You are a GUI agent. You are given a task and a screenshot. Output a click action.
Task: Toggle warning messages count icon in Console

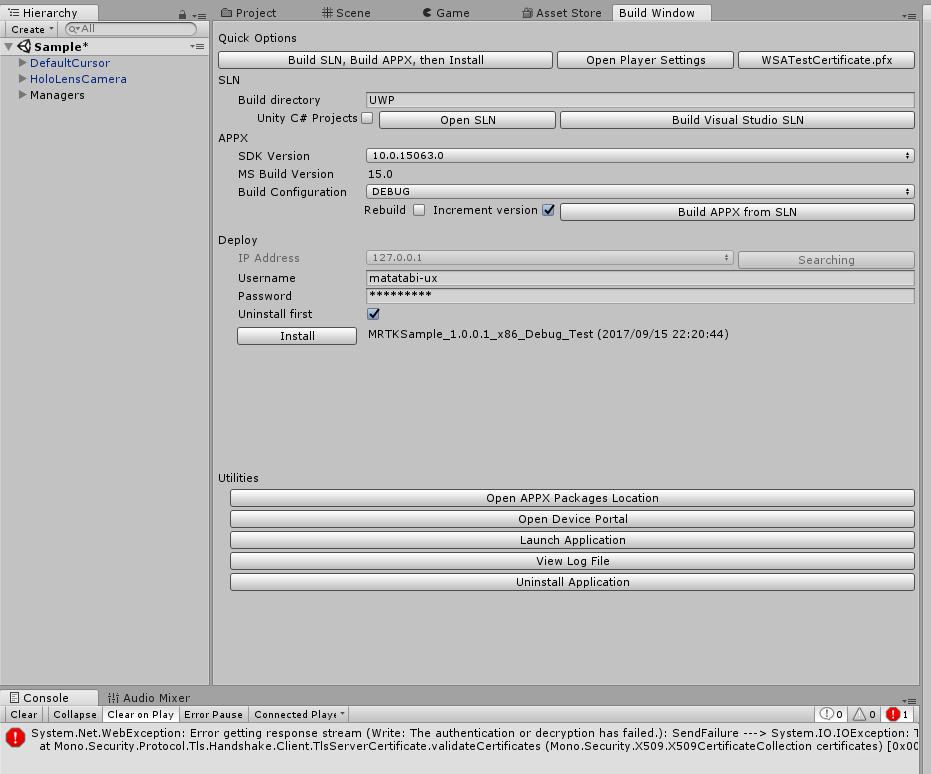[x=864, y=714]
